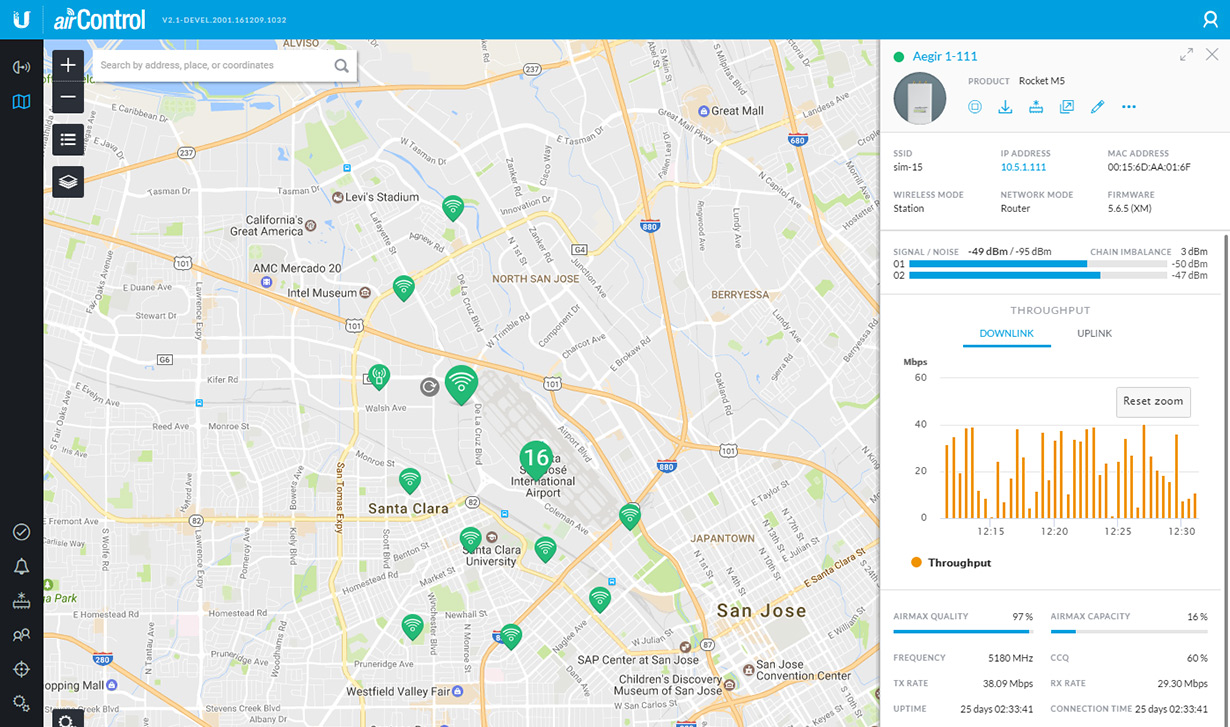Open the Alerts bell sidebar icon
1230x727 pixels.
pyautogui.click(x=21, y=567)
